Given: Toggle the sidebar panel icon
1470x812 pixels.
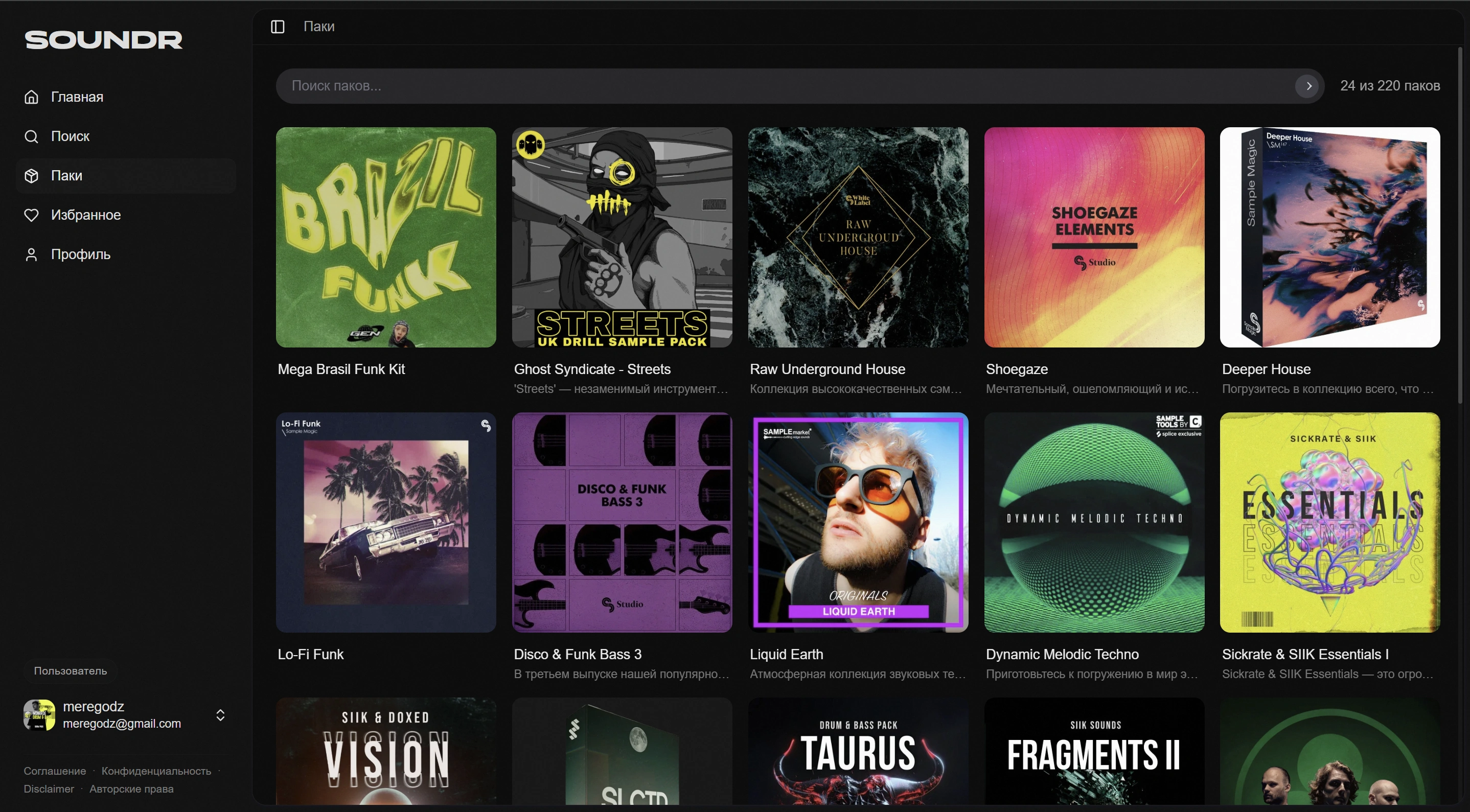Looking at the screenshot, I should point(278,26).
